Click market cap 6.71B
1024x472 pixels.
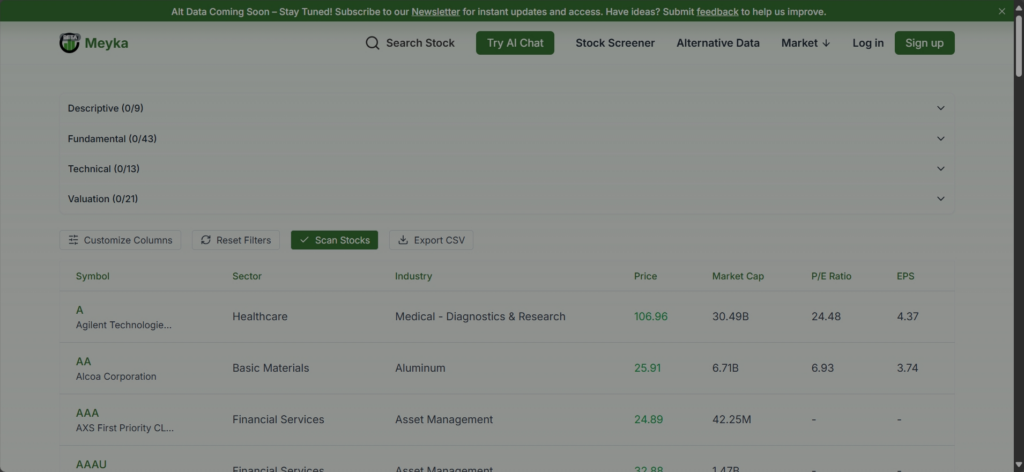[x=726, y=368]
